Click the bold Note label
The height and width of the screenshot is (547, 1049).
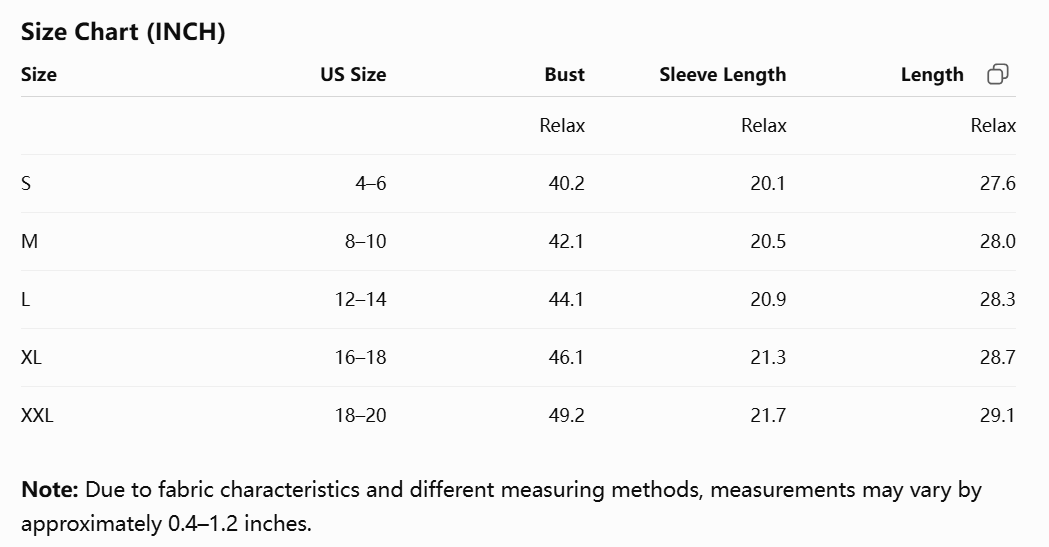(50, 489)
